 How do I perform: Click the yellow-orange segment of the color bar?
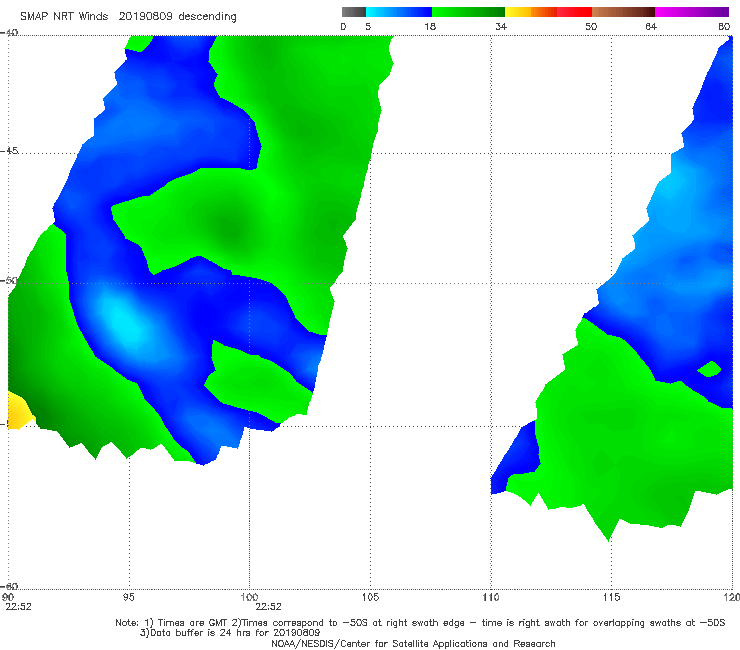coord(531,12)
